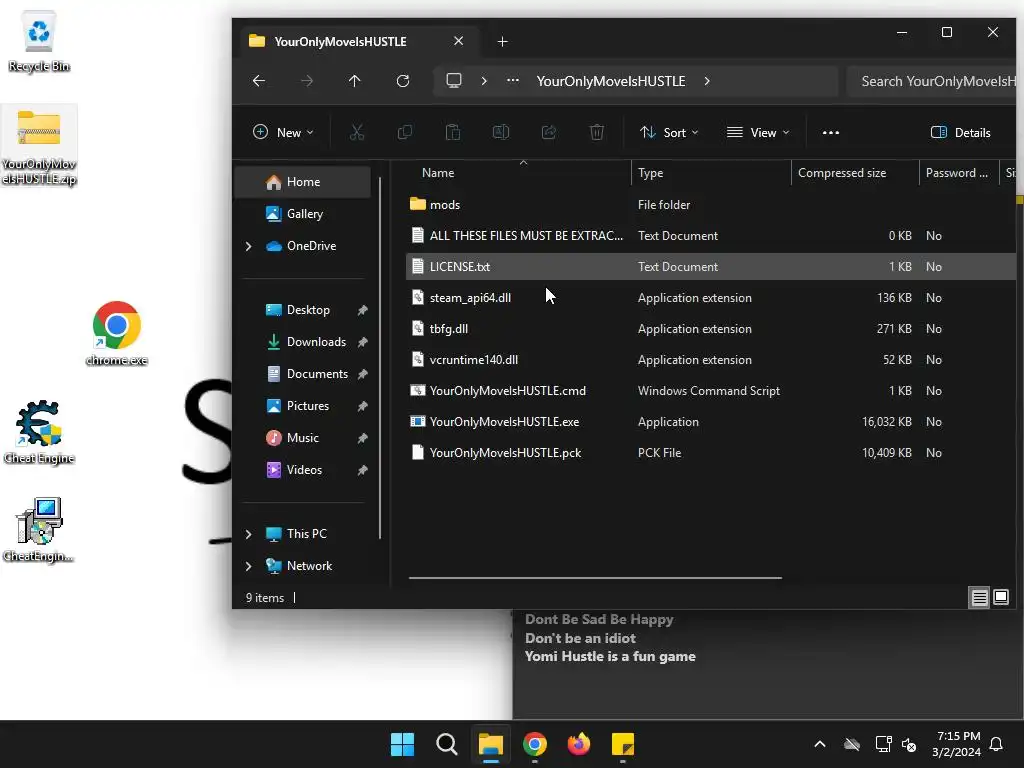This screenshot has height=768, width=1024.
Task: Open taskbar Search
Action: [447, 744]
